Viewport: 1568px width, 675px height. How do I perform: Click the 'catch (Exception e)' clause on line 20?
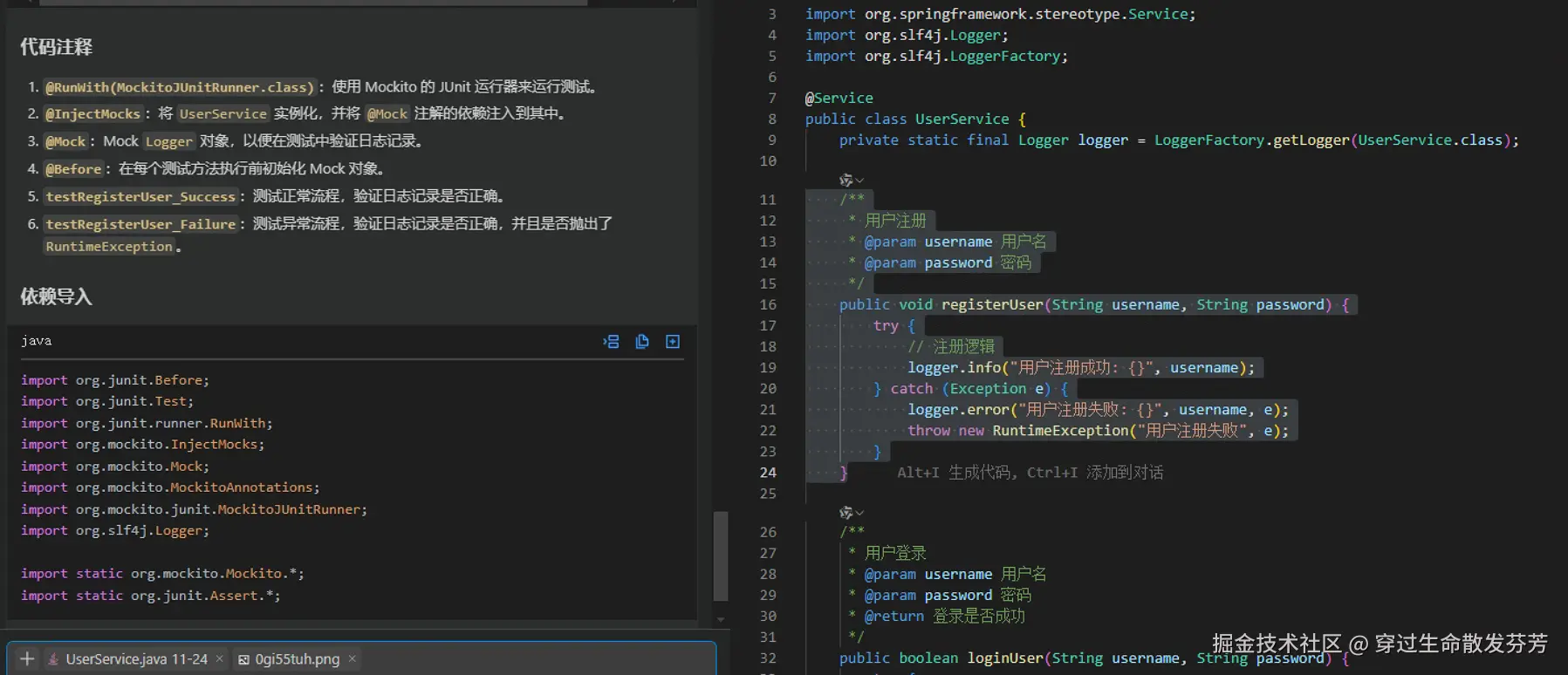(x=970, y=389)
